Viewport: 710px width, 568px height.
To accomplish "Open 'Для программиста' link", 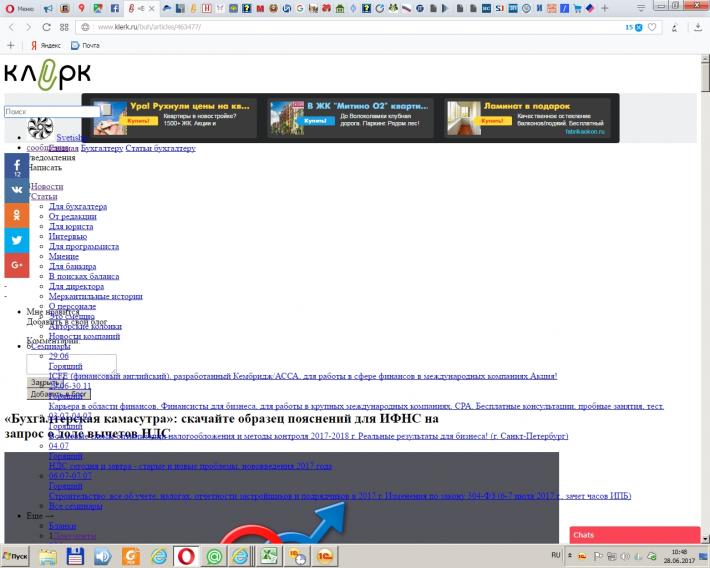I will [84, 246].
